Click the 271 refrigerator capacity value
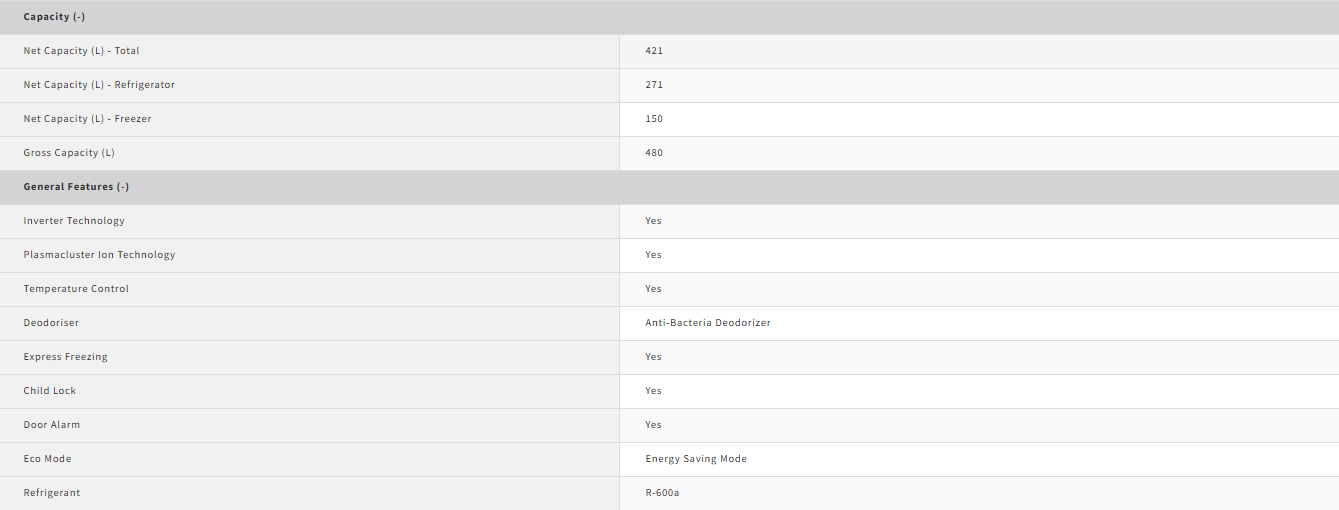The image size is (1339, 510). 654,85
